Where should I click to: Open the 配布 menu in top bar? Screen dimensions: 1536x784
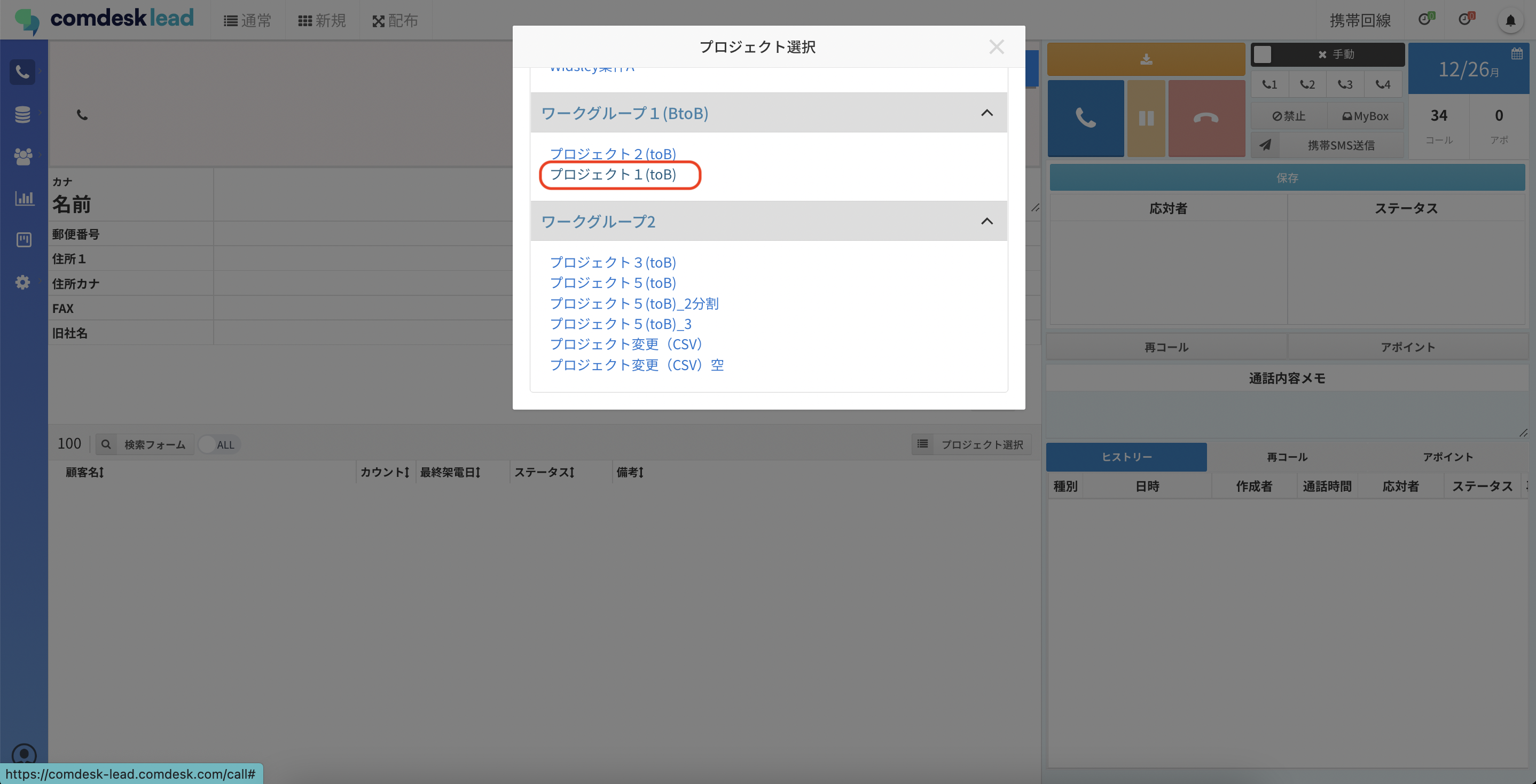[x=395, y=21]
